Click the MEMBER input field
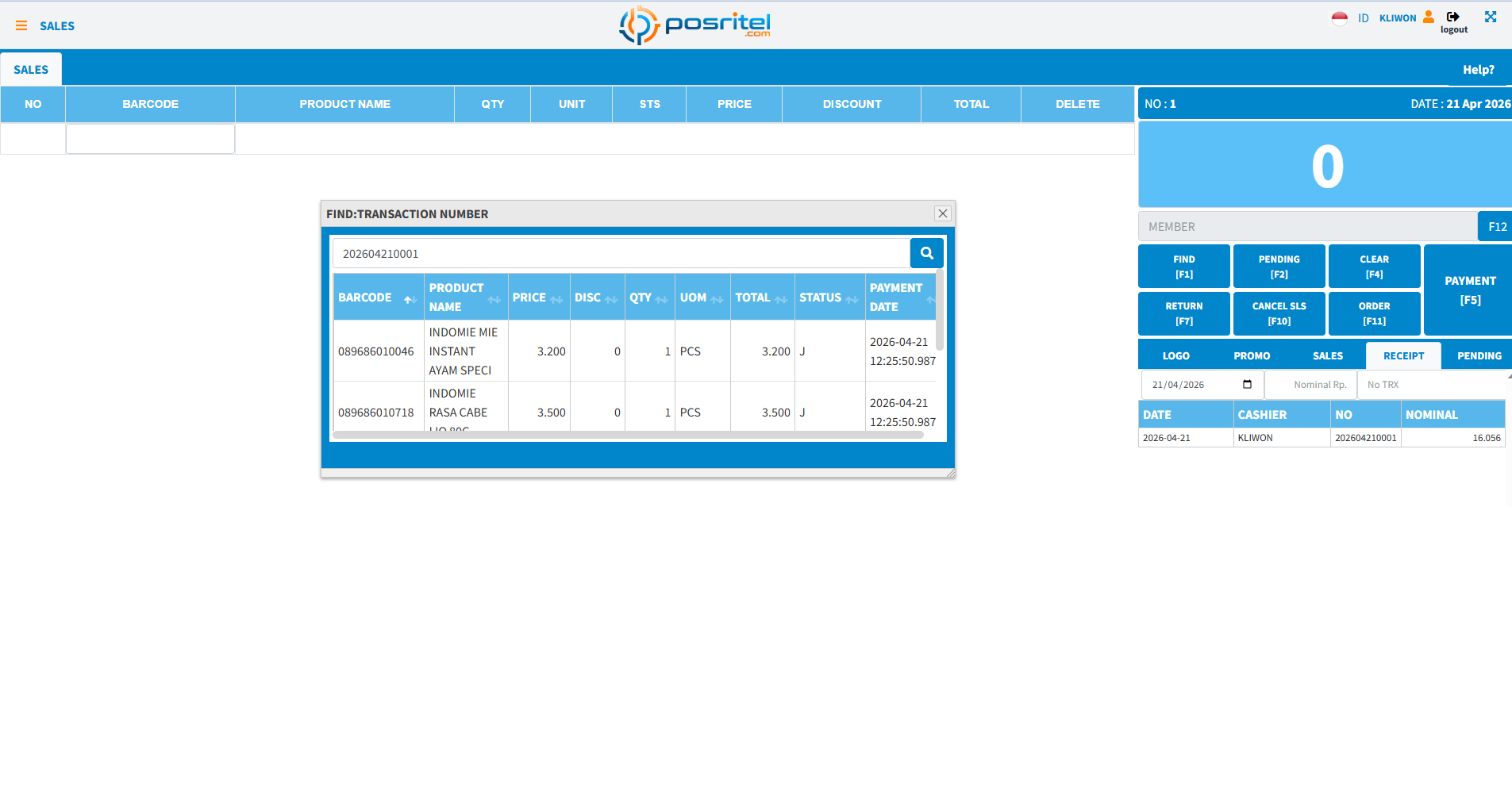The width and height of the screenshot is (1512, 787). (1308, 227)
